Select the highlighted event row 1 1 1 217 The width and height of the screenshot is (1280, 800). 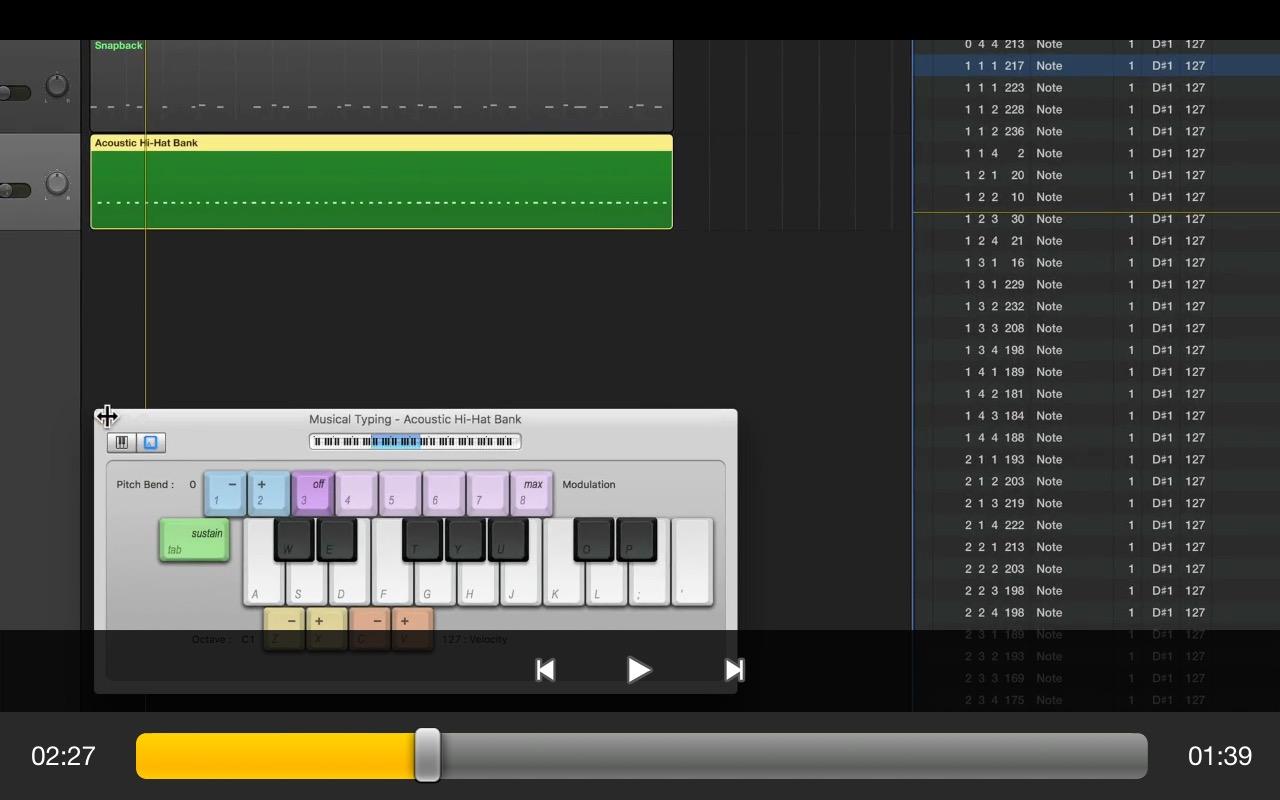[1096, 66]
